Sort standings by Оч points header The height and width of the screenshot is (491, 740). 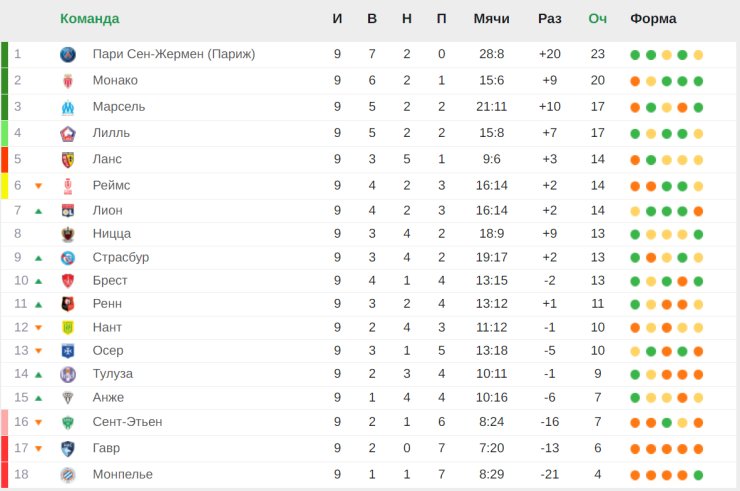click(597, 19)
